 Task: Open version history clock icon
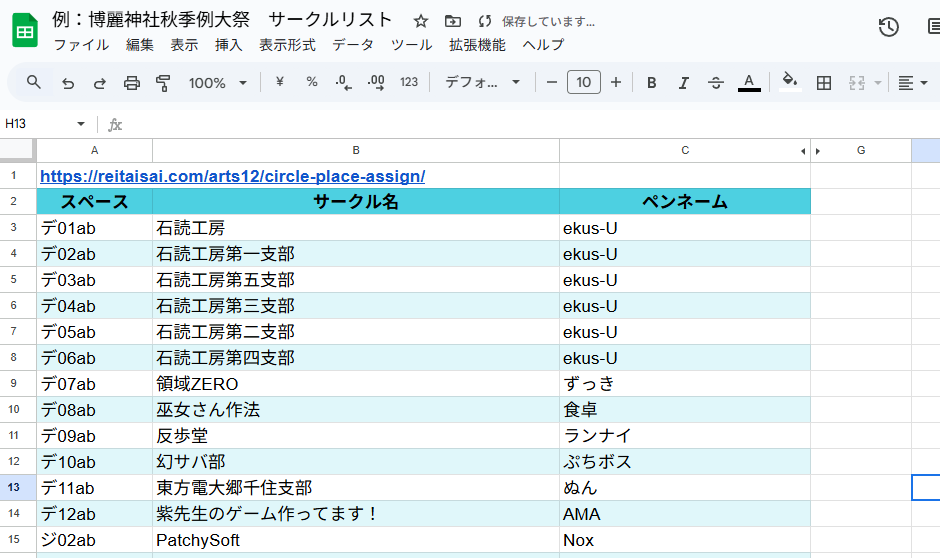click(x=888, y=27)
